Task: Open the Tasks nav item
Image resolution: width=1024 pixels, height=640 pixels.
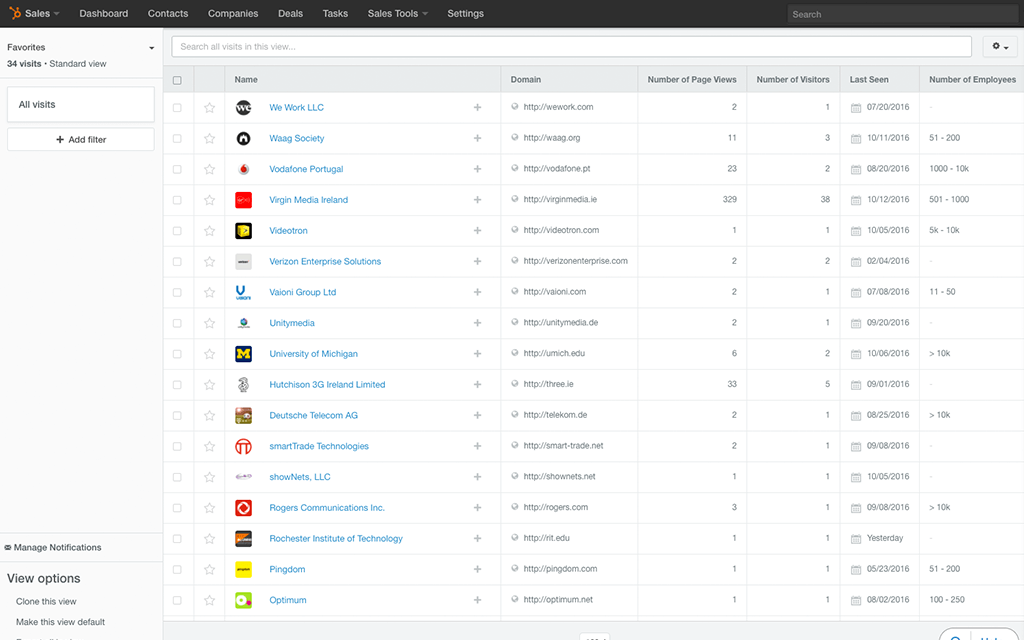Action: [335, 13]
